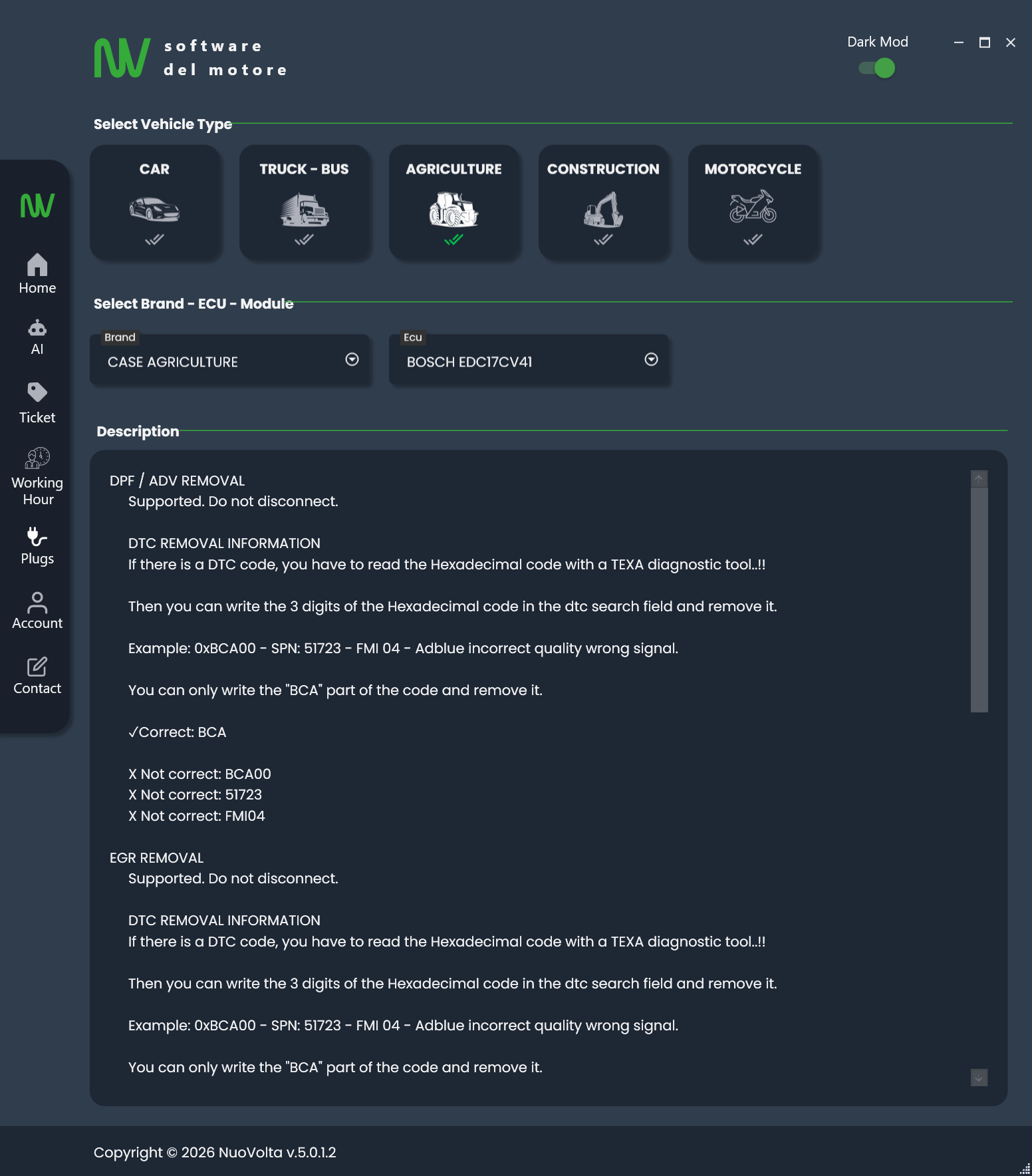
Task: Select the TRUCK - BUS vehicle type card
Action: point(304,202)
